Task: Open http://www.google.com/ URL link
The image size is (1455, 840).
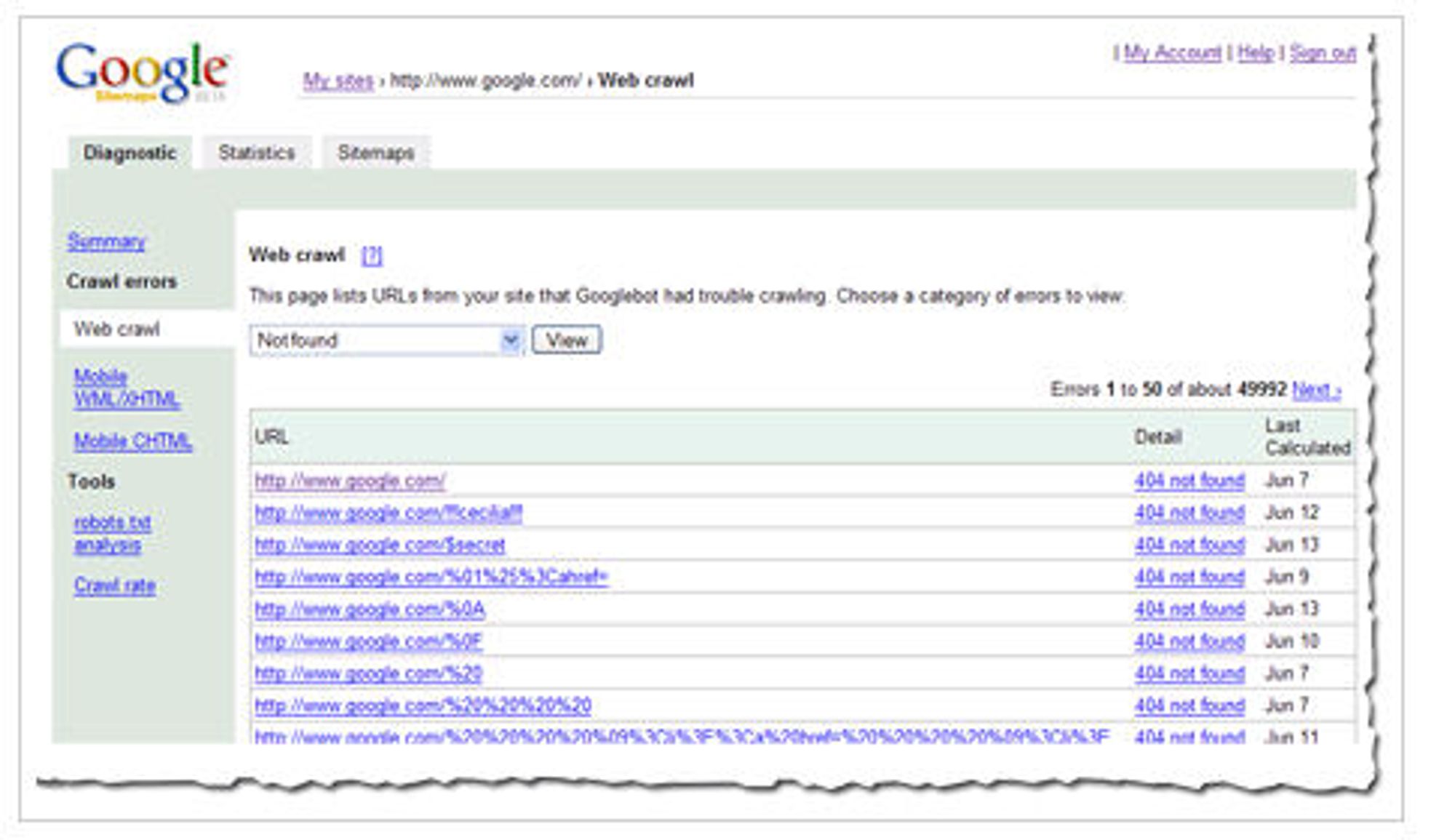Action: [x=350, y=481]
